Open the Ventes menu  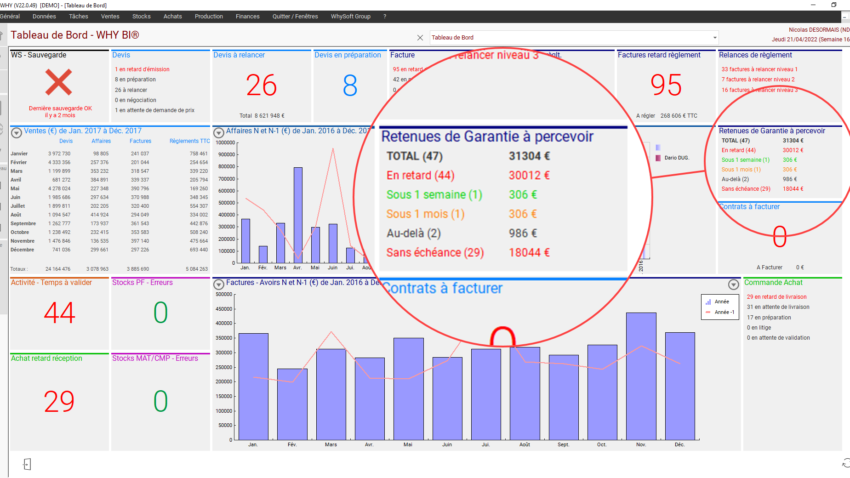(x=110, y=16)
